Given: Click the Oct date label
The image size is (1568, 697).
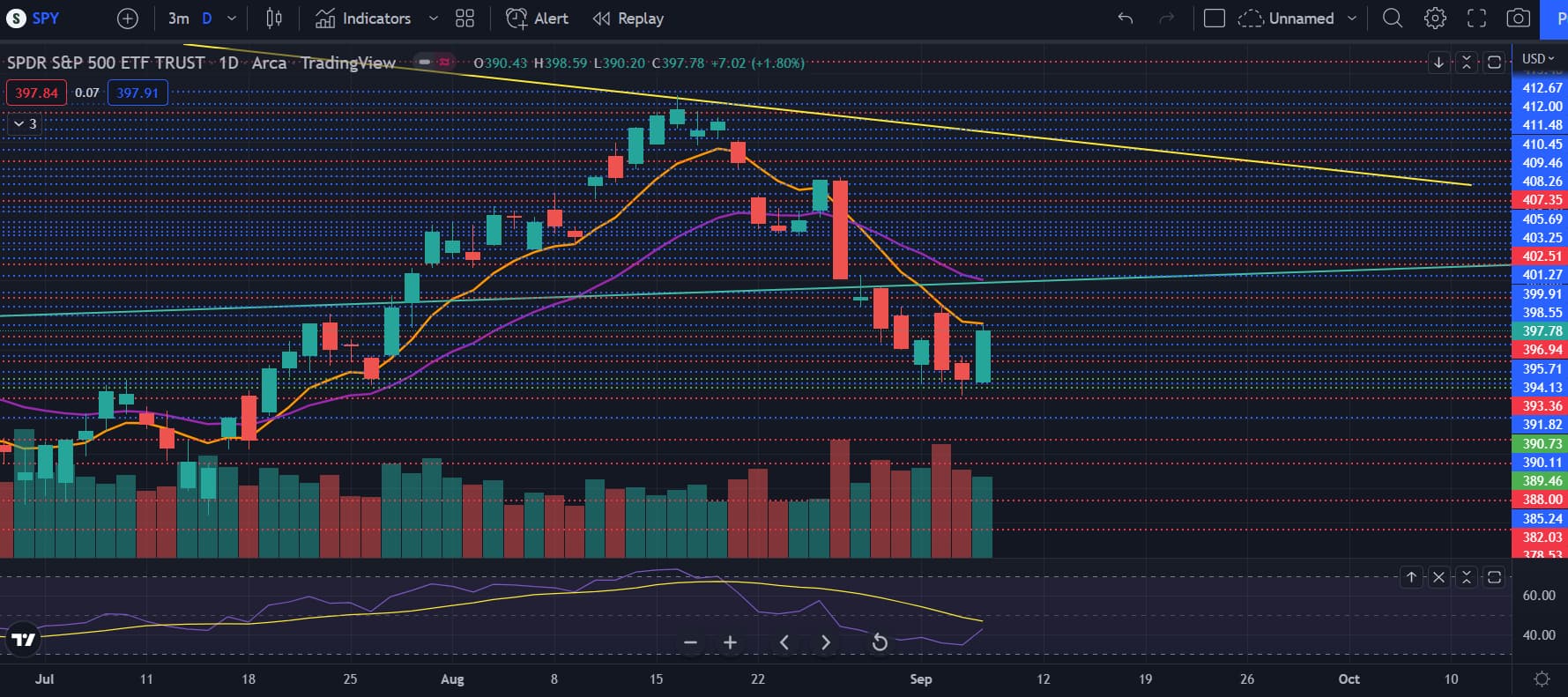Looking at the screenshot, I should [1349, 679].
